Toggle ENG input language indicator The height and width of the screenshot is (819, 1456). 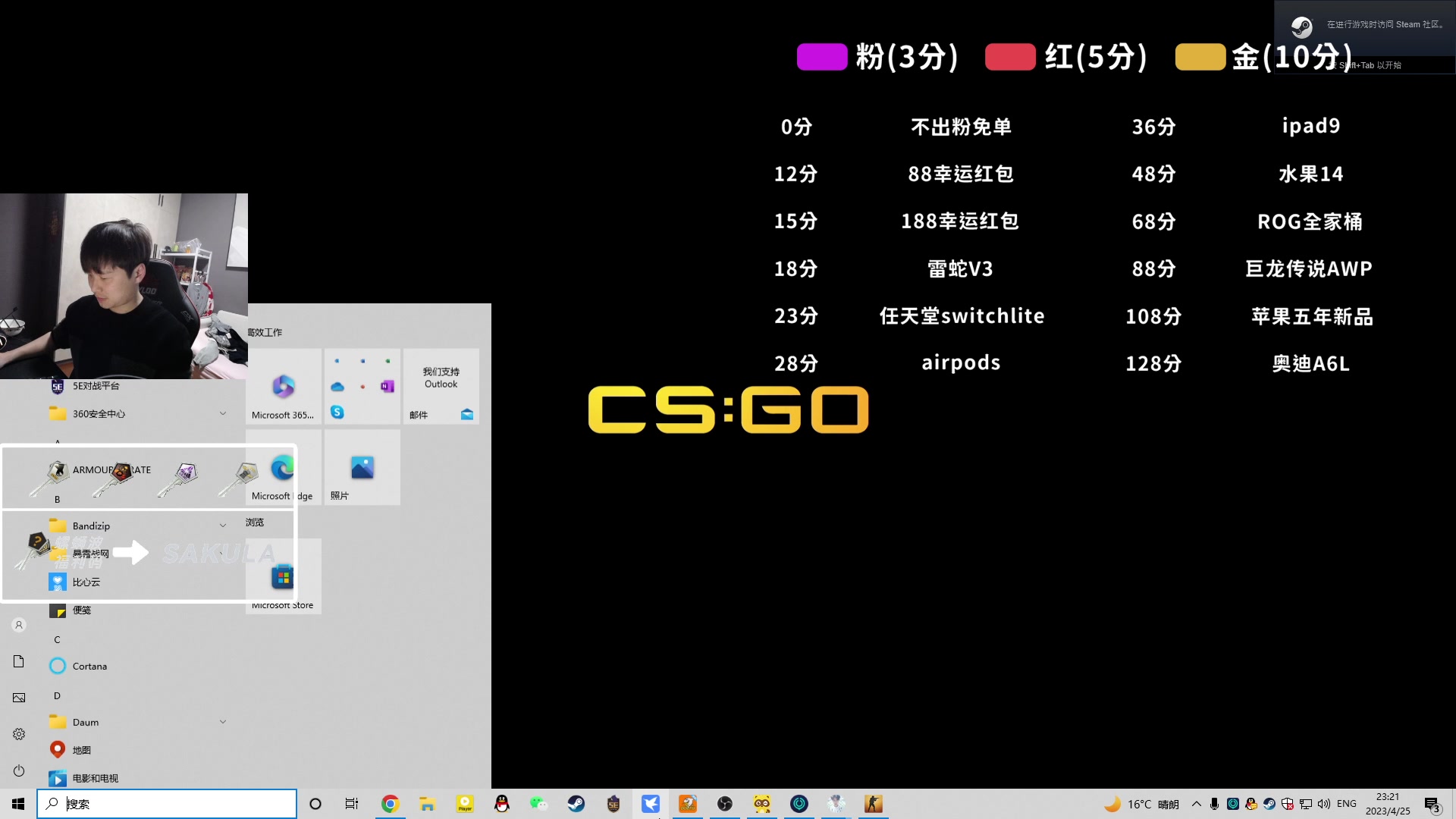(x=1347, y=804)
